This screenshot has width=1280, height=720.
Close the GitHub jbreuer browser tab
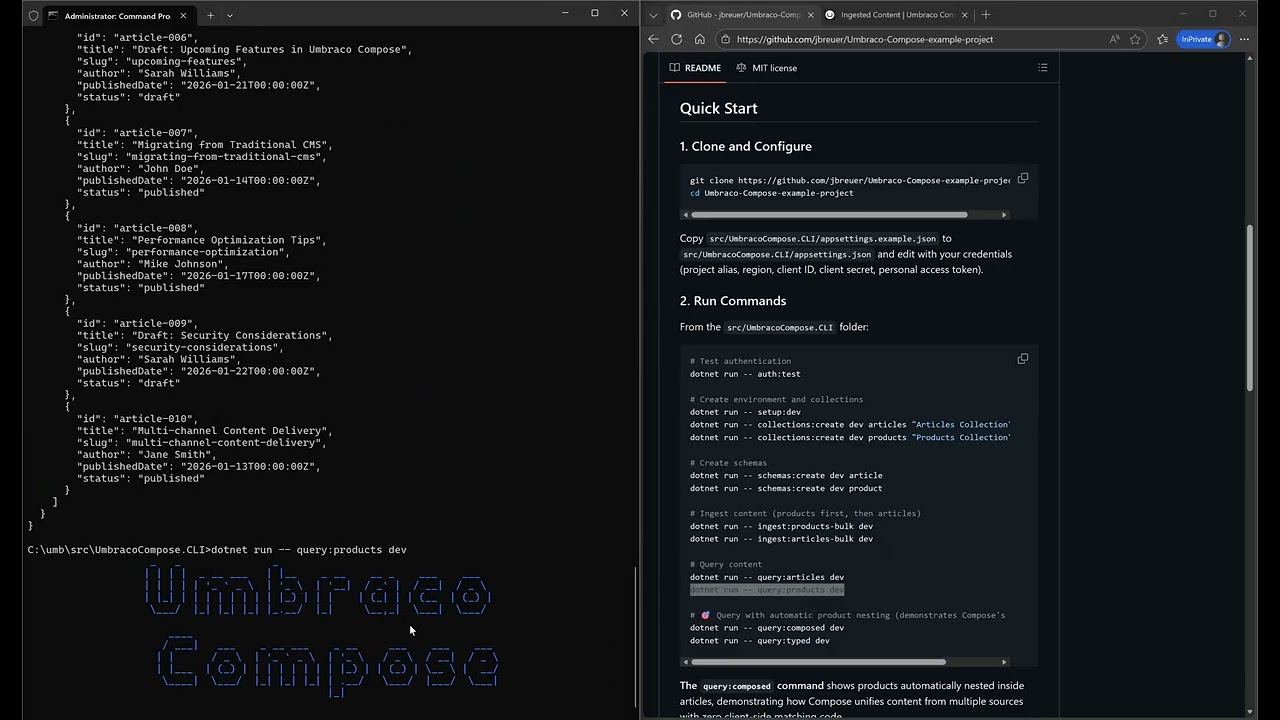[x=809, y=15]
